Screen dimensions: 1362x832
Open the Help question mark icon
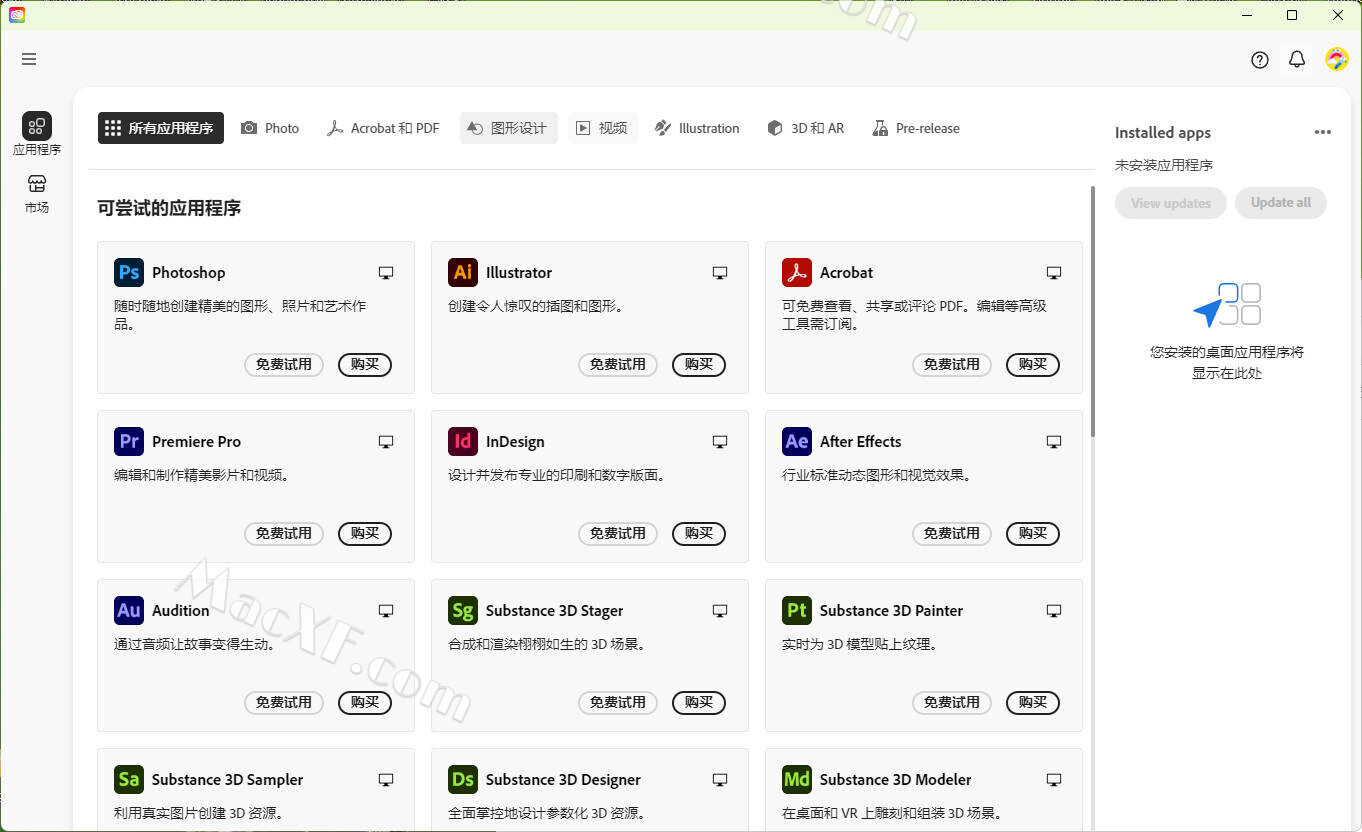[1260, 60]
